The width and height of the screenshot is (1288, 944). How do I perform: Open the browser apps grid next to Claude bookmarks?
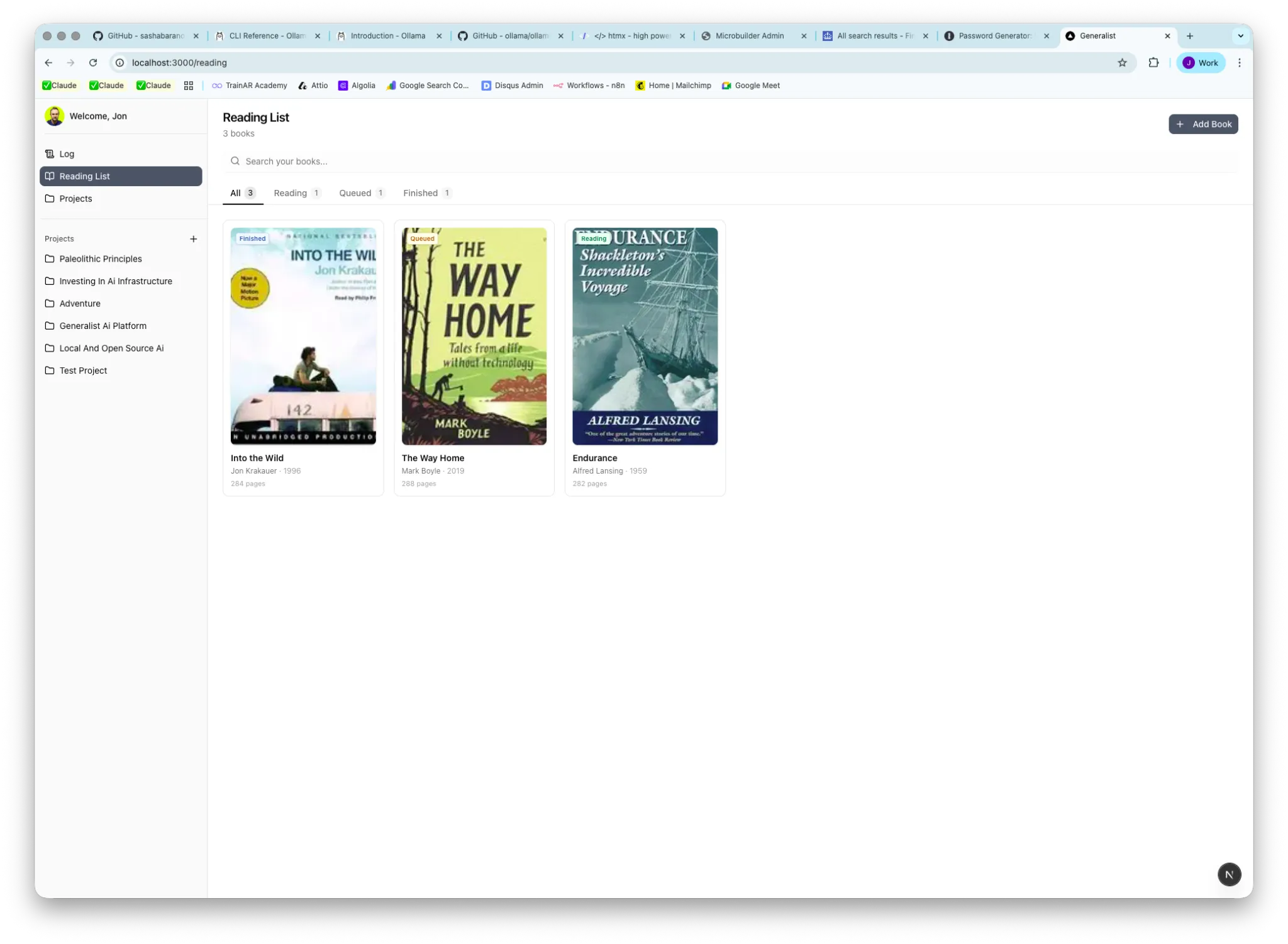point(189,86)
